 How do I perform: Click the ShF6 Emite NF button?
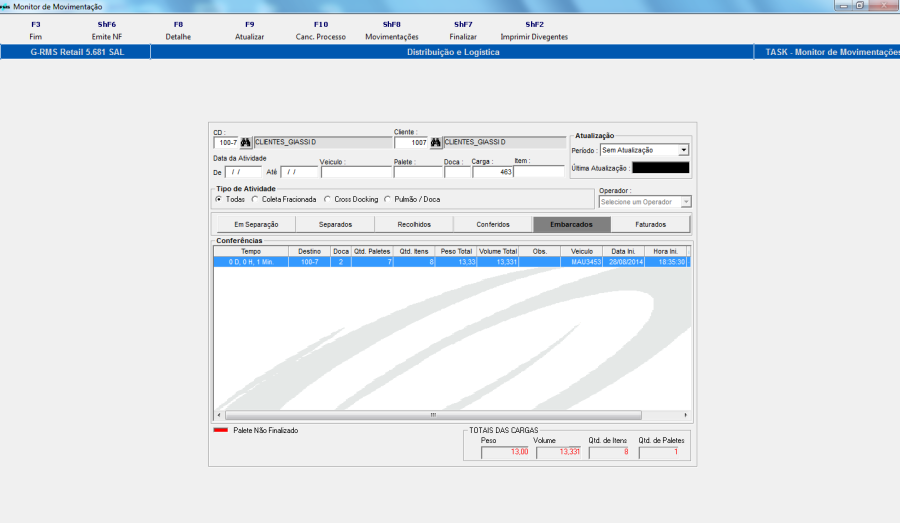(107, 30)
